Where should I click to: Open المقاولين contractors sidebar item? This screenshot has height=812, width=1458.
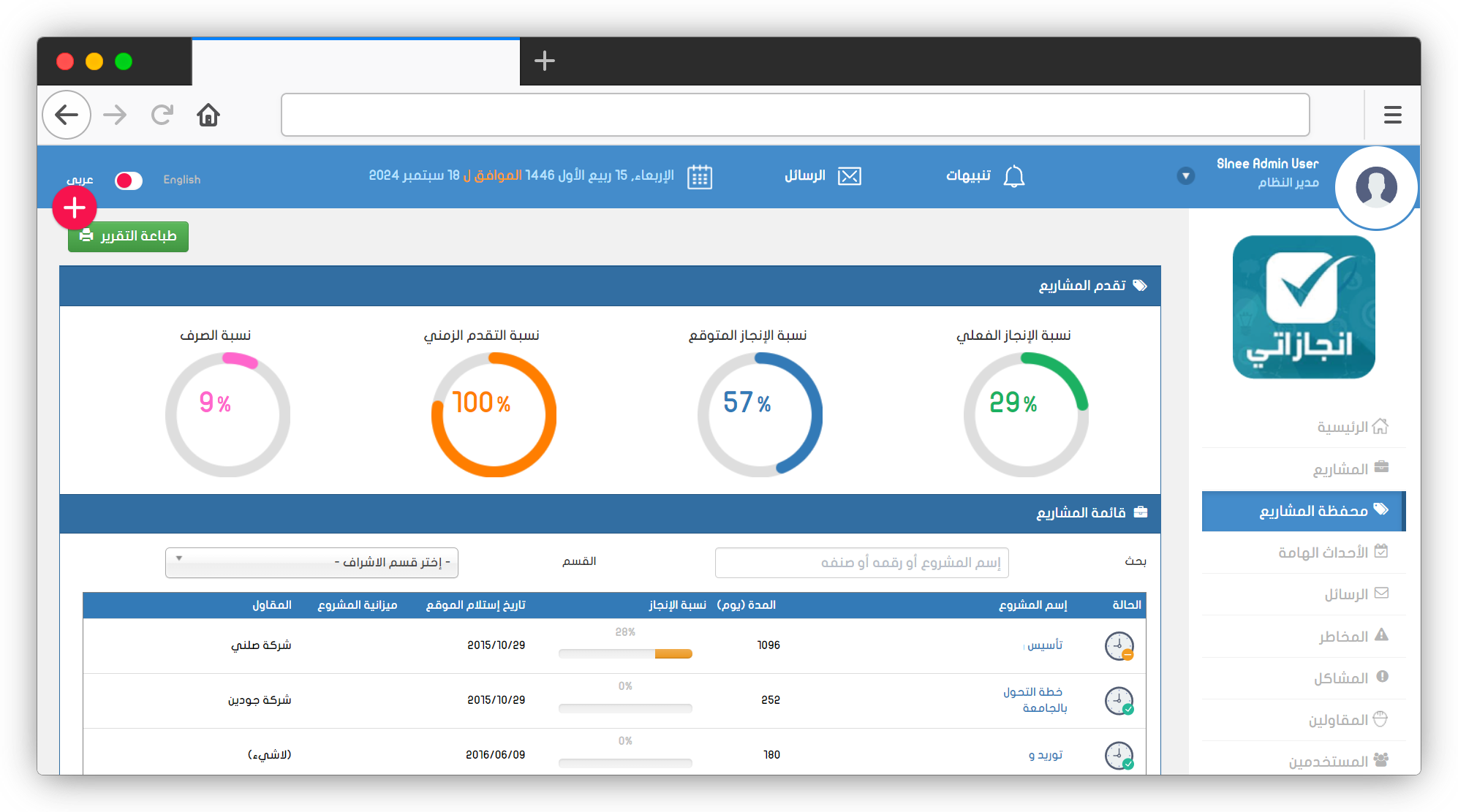click(1339, 720)
